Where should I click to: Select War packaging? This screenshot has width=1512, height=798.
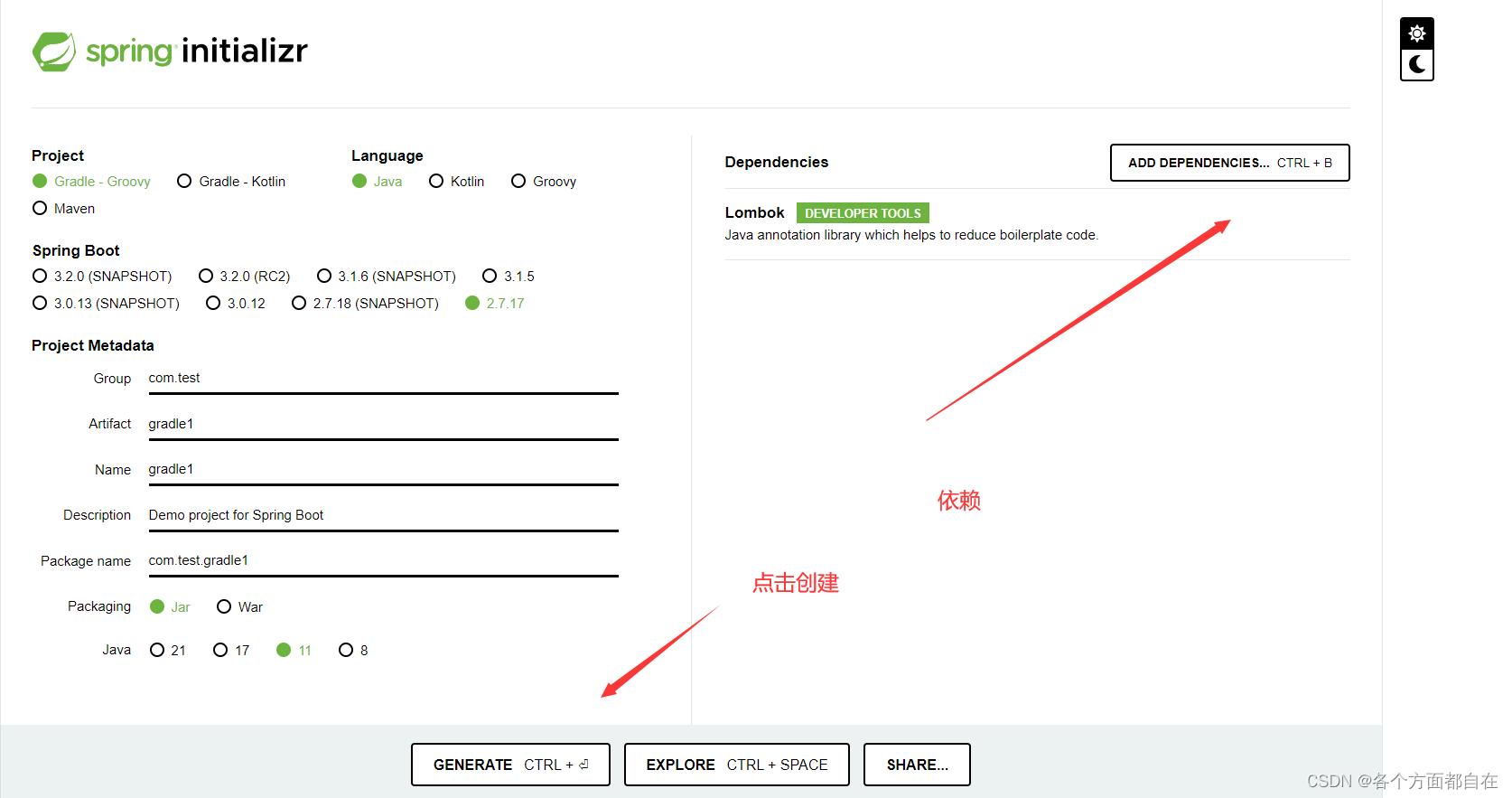click(x=239, y=607)
